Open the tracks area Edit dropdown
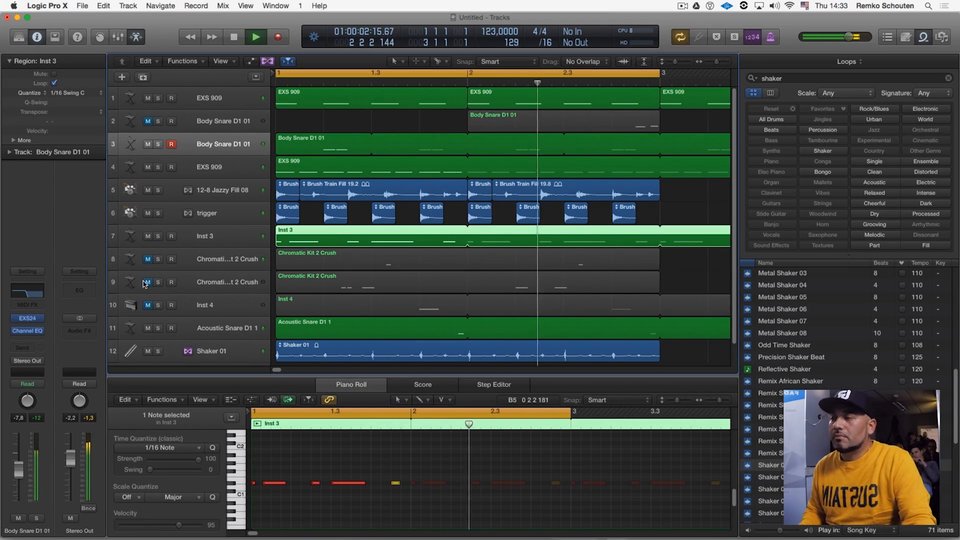The height and width of the screenshot is (540, 960). [148, 61]
